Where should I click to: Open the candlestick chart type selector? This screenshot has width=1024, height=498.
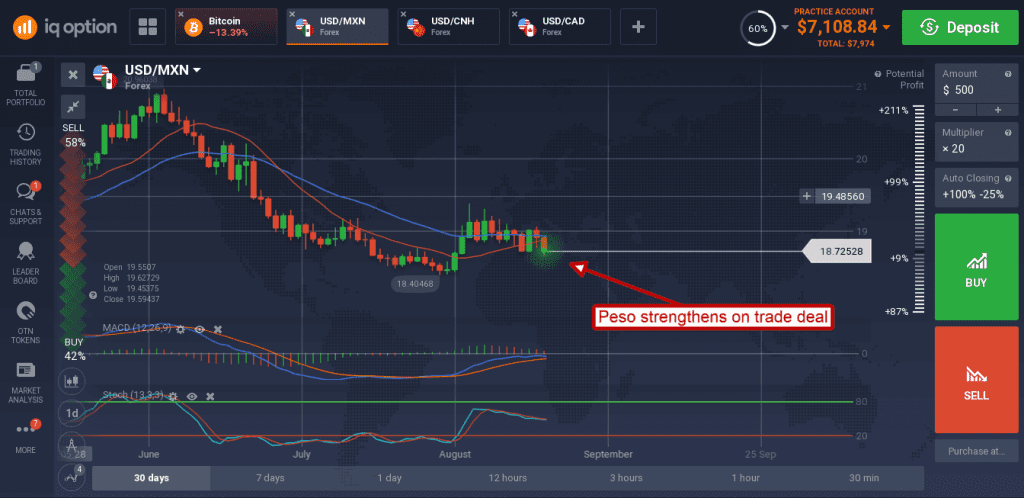click(x=71, y=381)
